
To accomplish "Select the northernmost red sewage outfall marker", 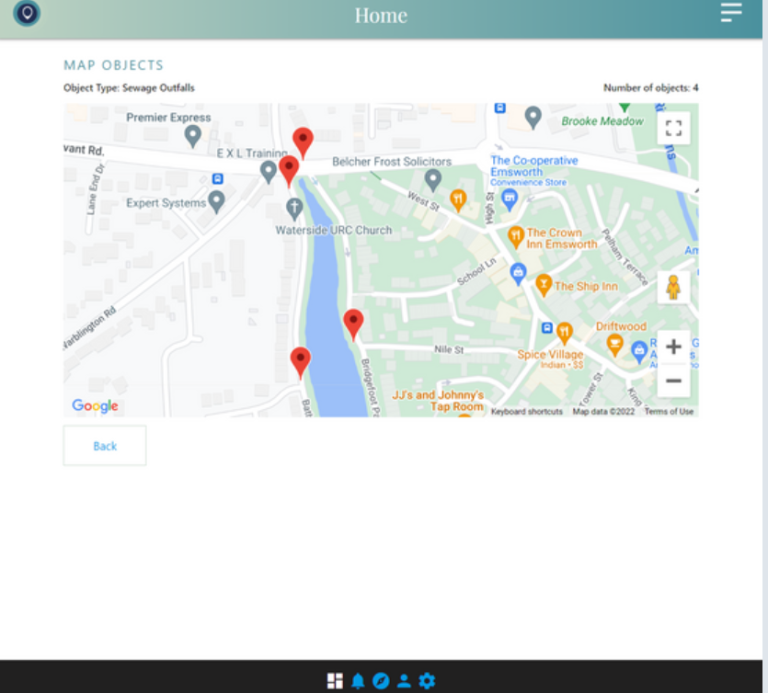I will (x=303, y=143).
